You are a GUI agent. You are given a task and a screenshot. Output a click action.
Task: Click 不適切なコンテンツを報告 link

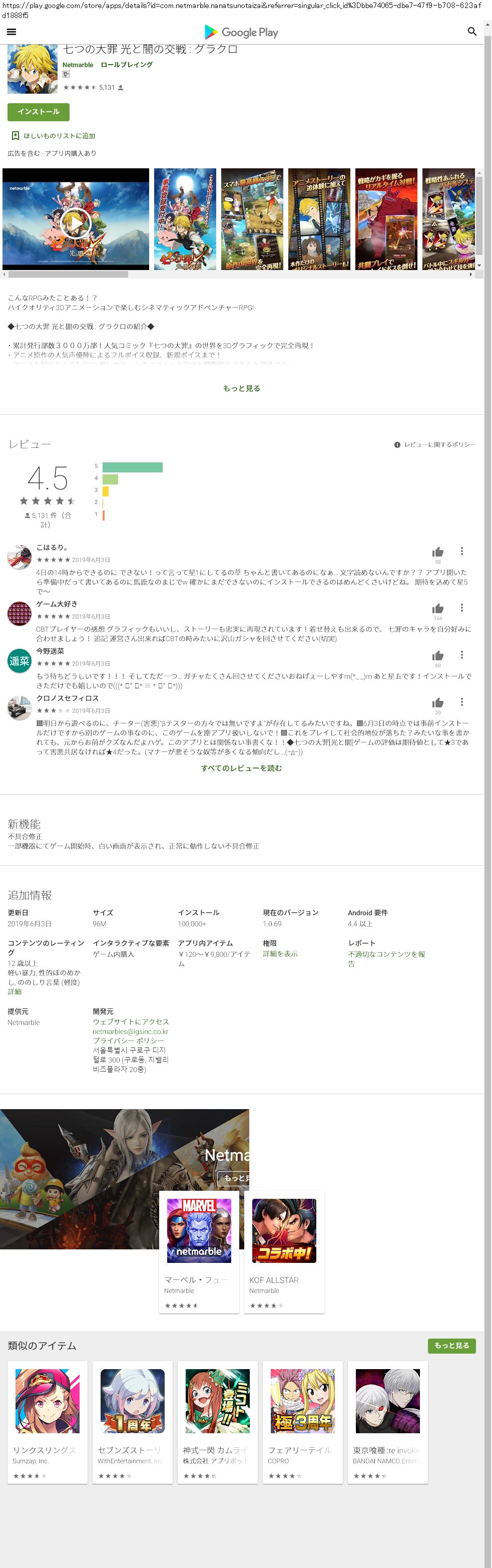(387, 959)
